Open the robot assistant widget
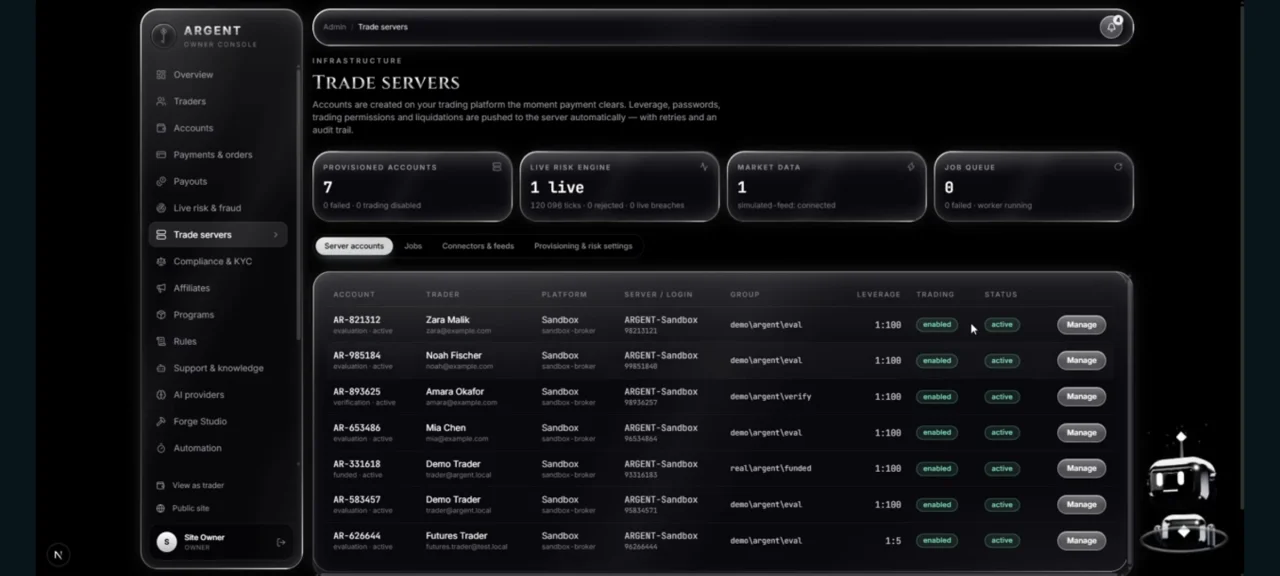The height and width of the screenshot is (576, 1280). click(x=1182, y=492)
